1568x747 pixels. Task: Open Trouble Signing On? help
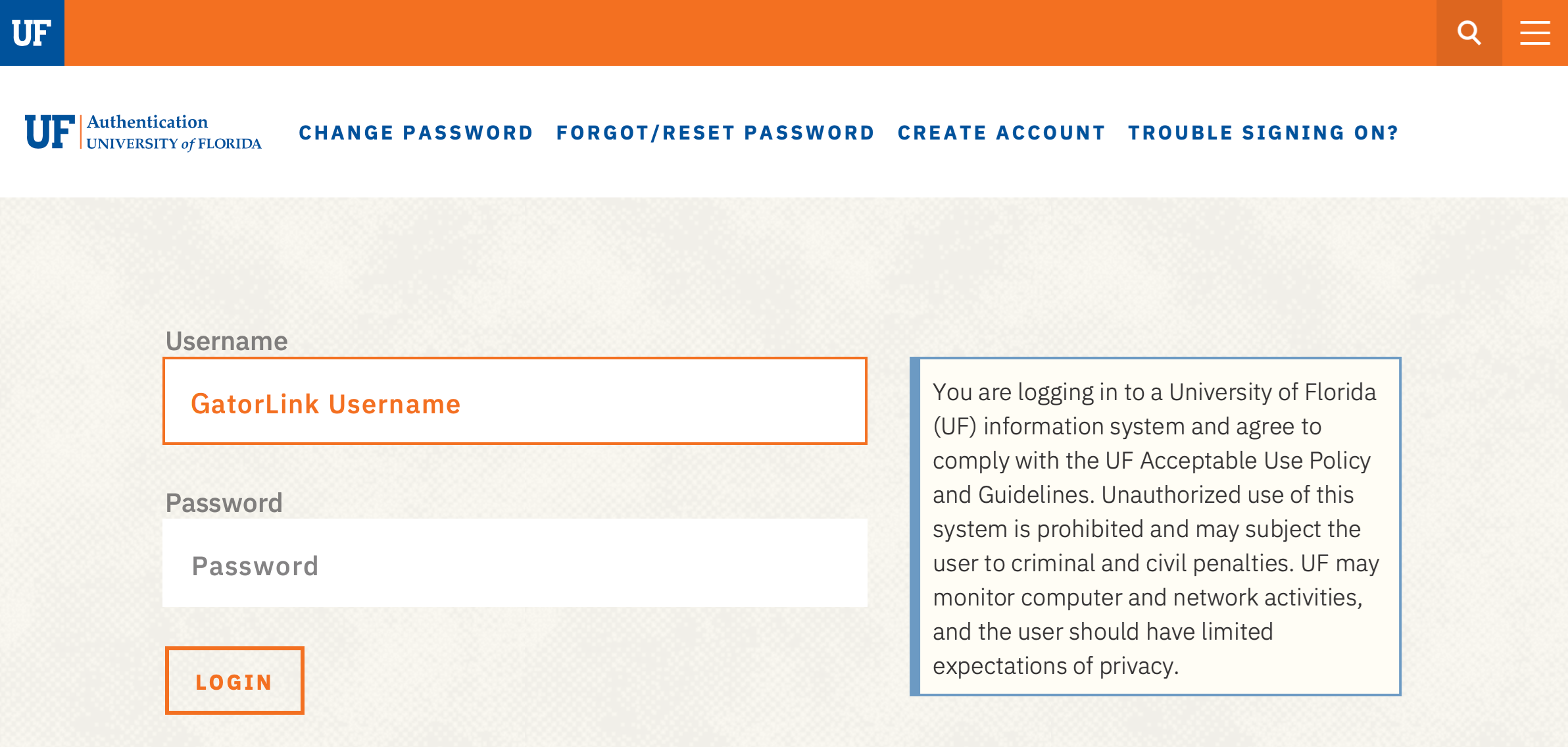[1263, 133]
